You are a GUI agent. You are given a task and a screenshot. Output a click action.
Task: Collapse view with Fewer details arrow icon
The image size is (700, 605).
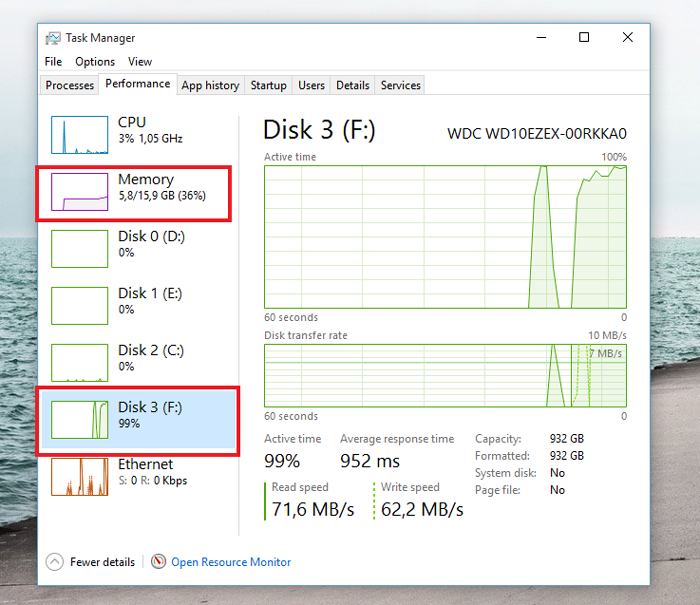click(54, 562)
